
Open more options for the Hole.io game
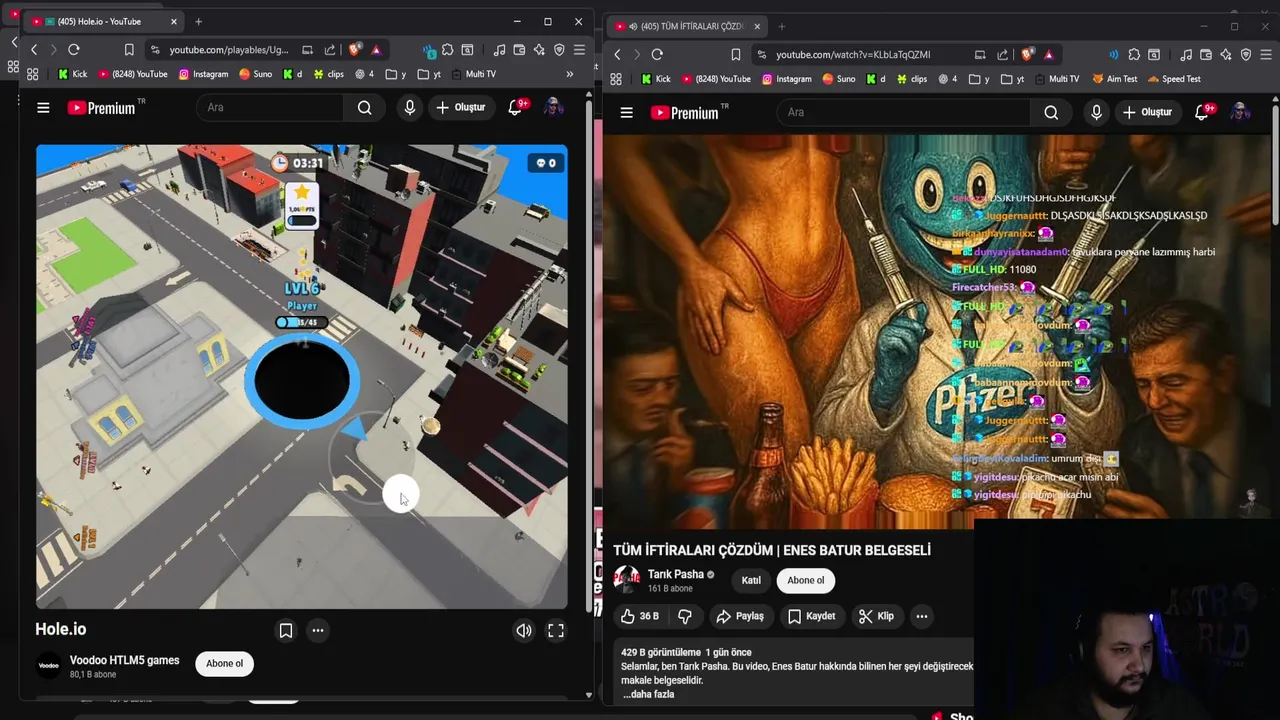[318, 630]
